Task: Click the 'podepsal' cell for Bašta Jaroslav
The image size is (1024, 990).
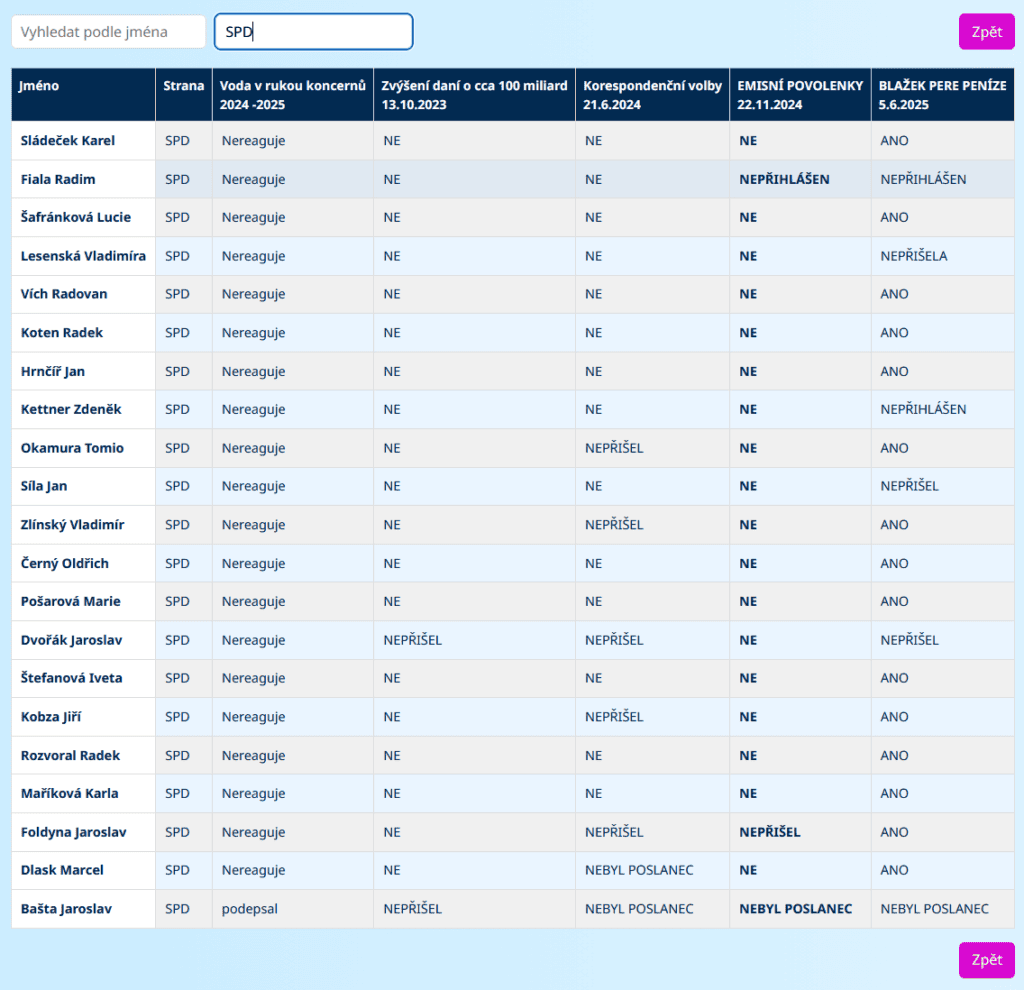Action: [249, 909]
